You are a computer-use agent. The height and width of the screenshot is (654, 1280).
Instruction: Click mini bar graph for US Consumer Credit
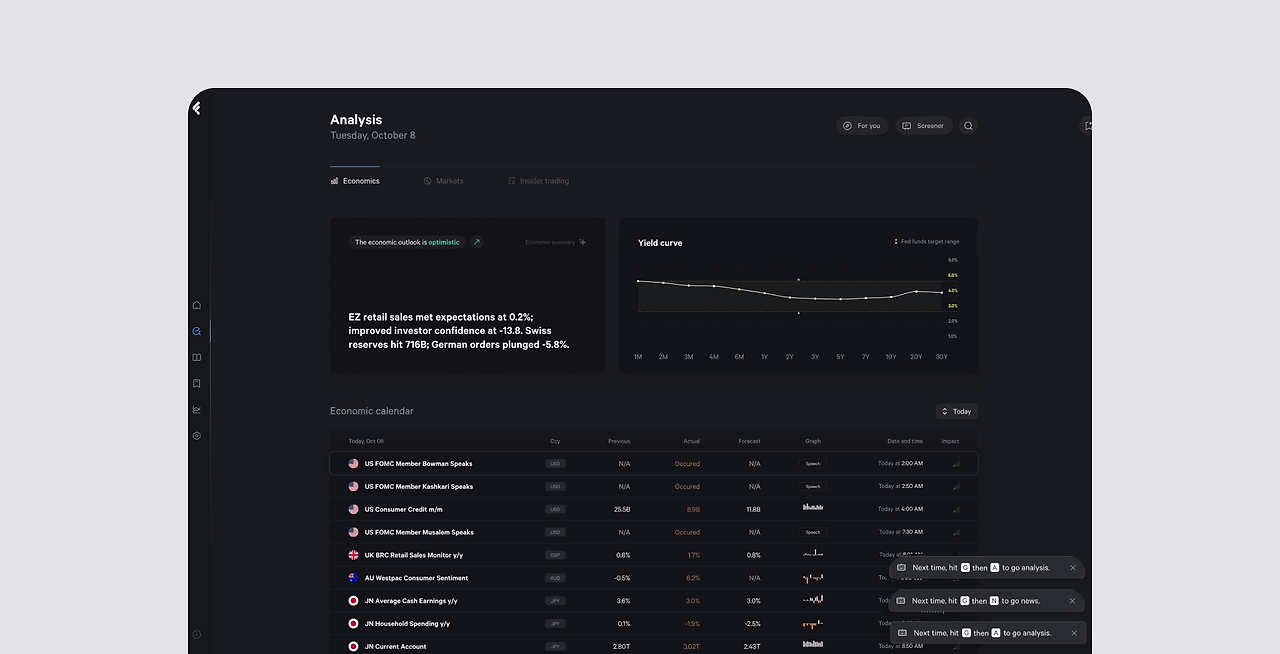(x=813, y=508)
